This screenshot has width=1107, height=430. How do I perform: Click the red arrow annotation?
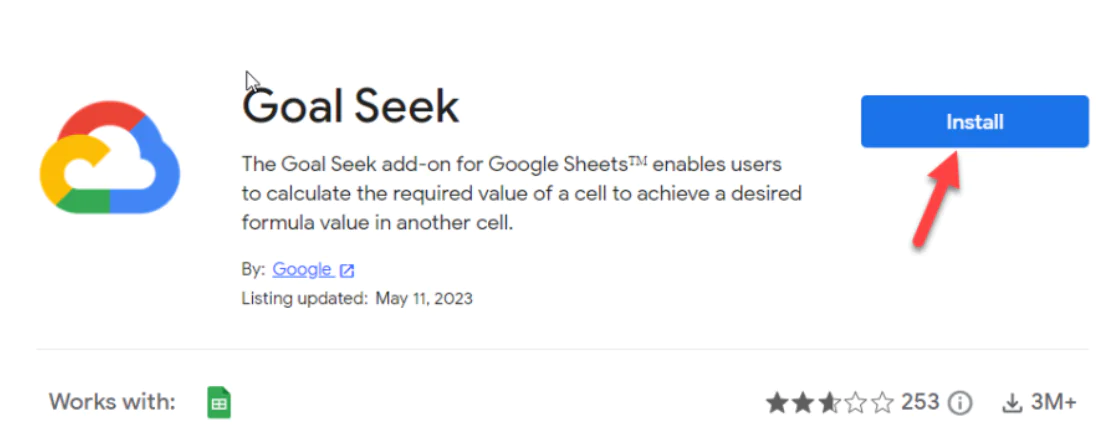point(938,195)
